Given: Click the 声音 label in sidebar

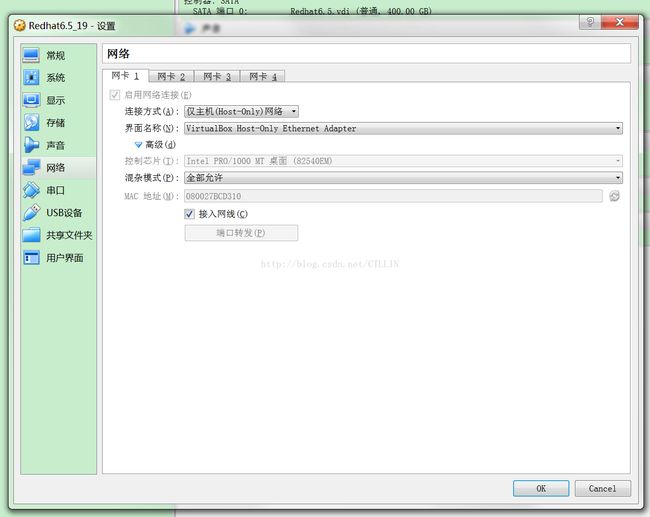Looking at the screenshot, I should point(56,145).
